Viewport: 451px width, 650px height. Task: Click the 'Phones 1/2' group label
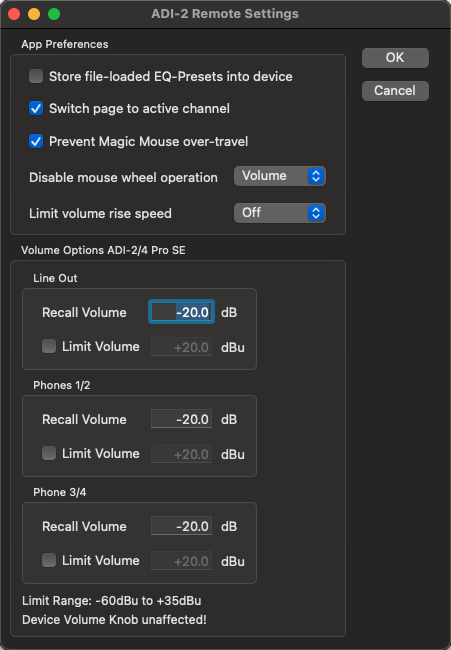click(x=62, y=385)
